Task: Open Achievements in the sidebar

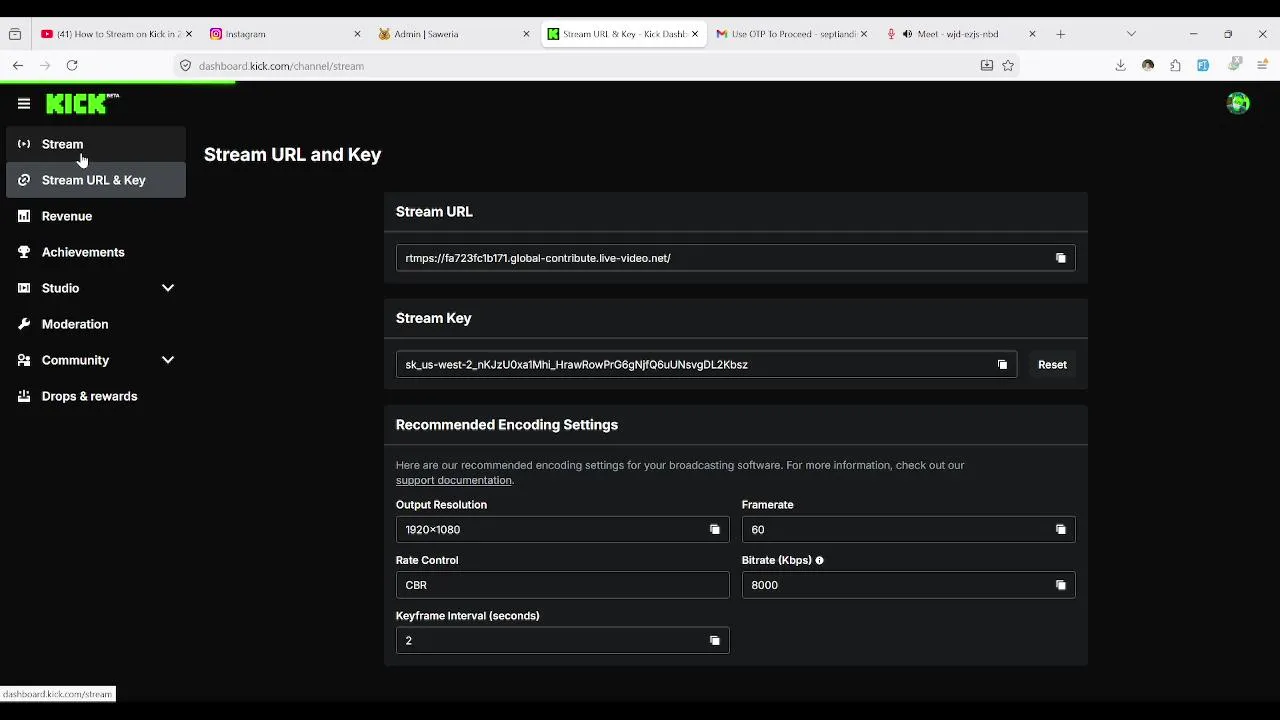Action: pos(83,252)
